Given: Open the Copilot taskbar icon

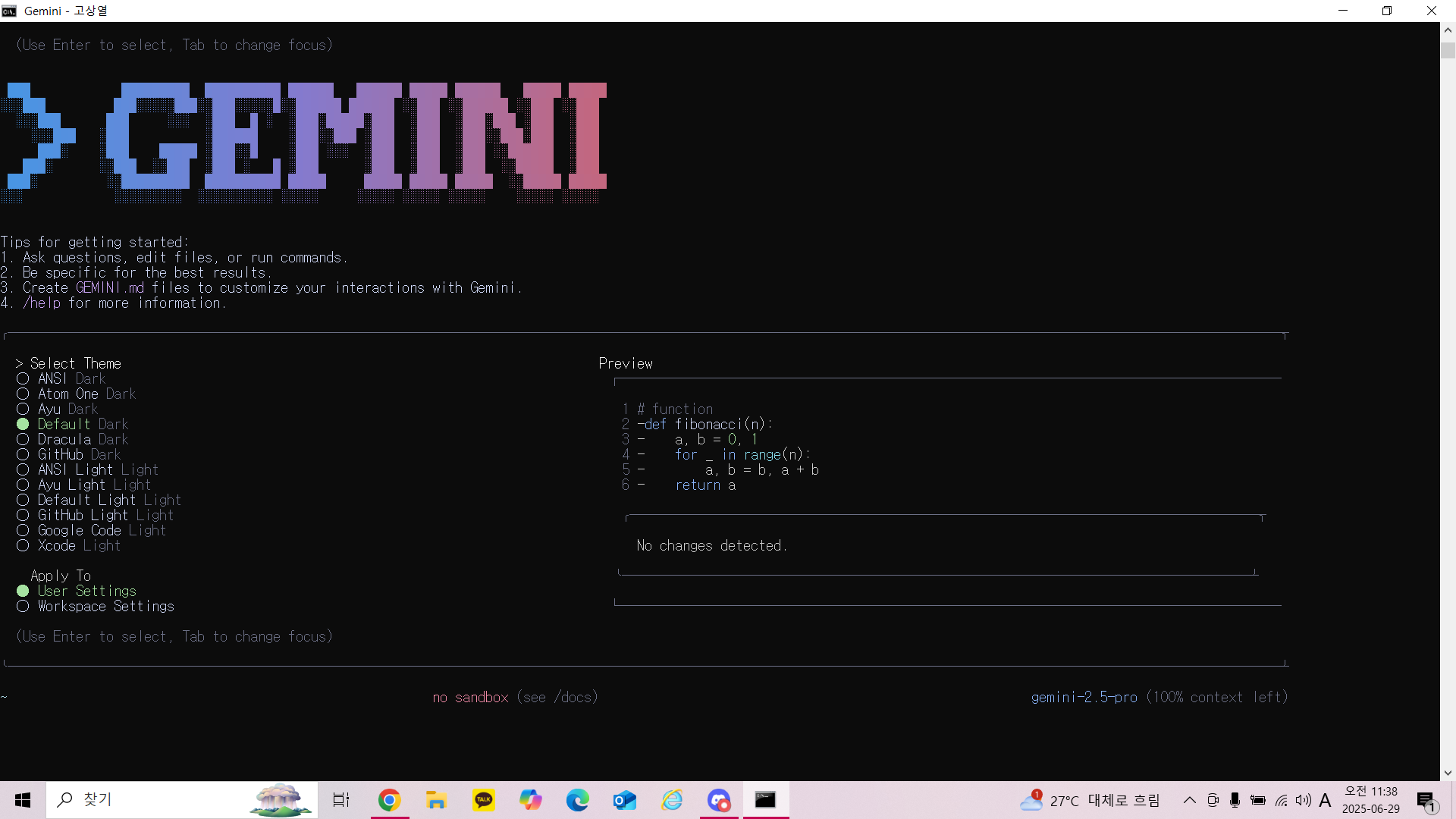Looking at the screenshot, I should click(531, 800).
